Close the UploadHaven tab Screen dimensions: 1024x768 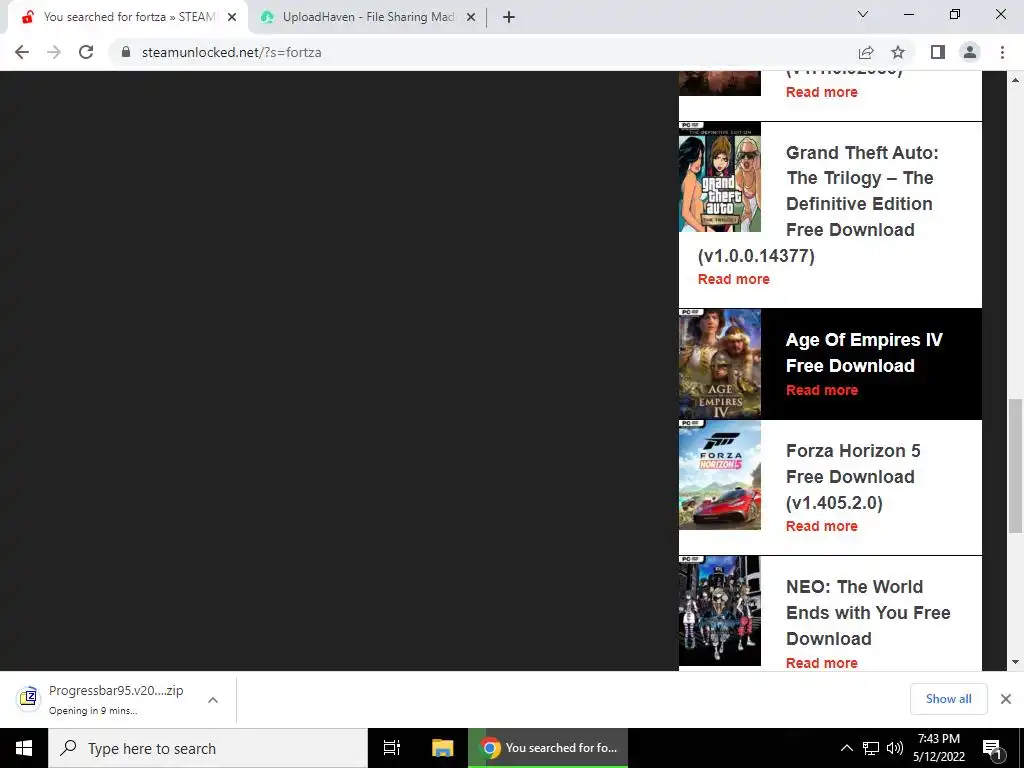tap(471, 18)
